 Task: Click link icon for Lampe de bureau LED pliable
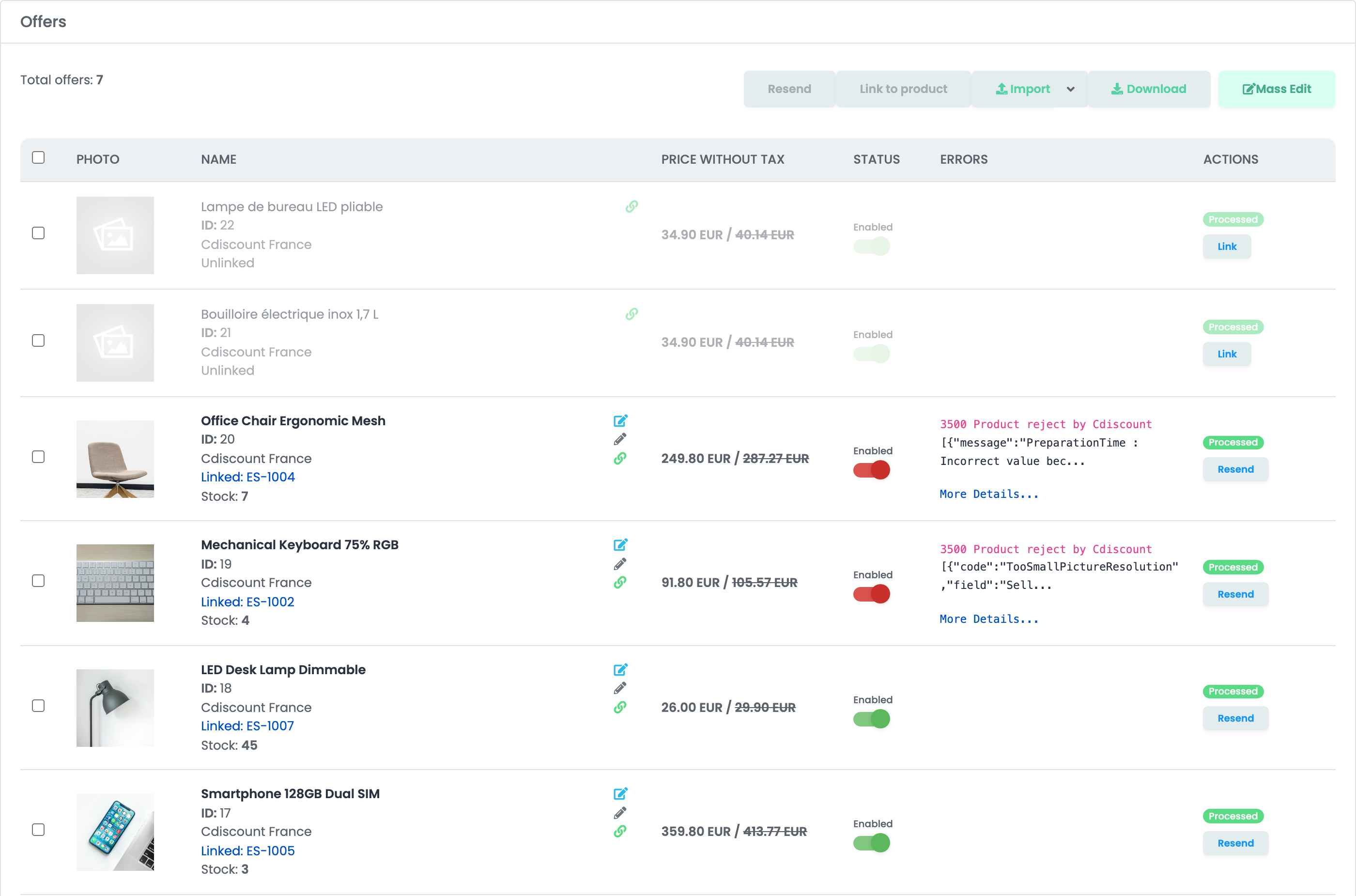pyautogui.click(x=632, y=206)
